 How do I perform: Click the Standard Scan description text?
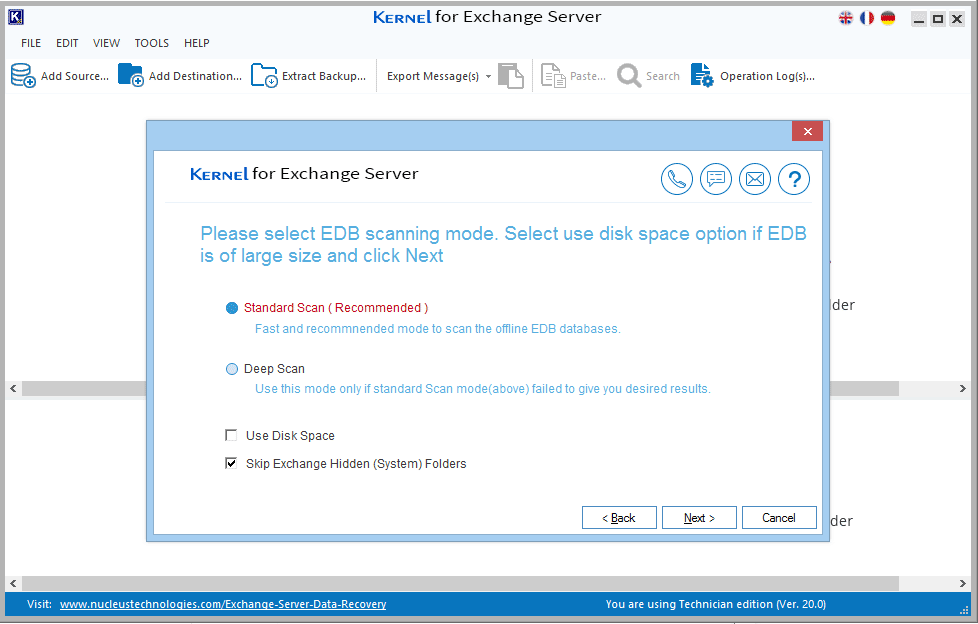(x=438, y=329)
